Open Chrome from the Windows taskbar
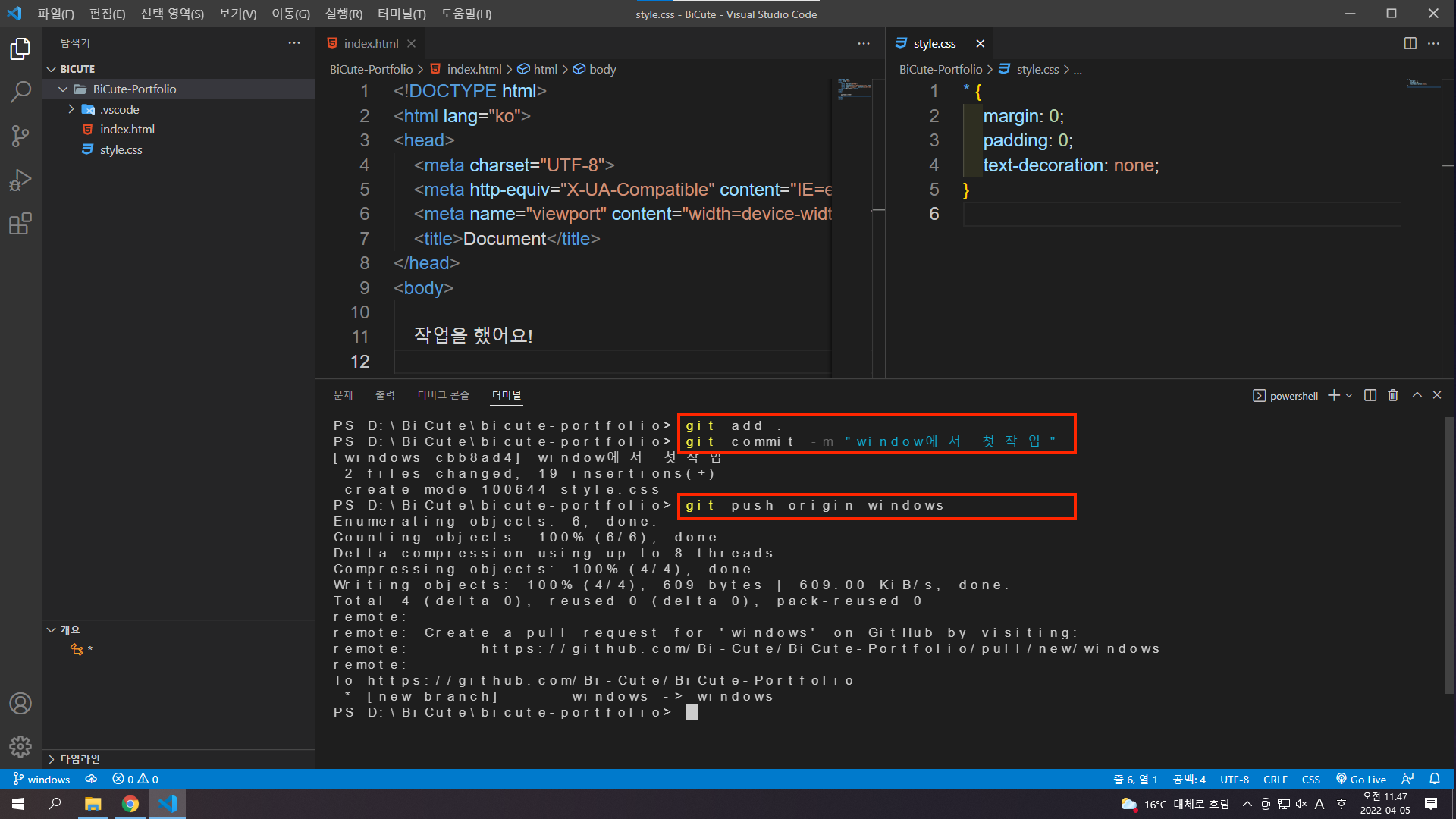1456x819 pixels. pos(130,804)
